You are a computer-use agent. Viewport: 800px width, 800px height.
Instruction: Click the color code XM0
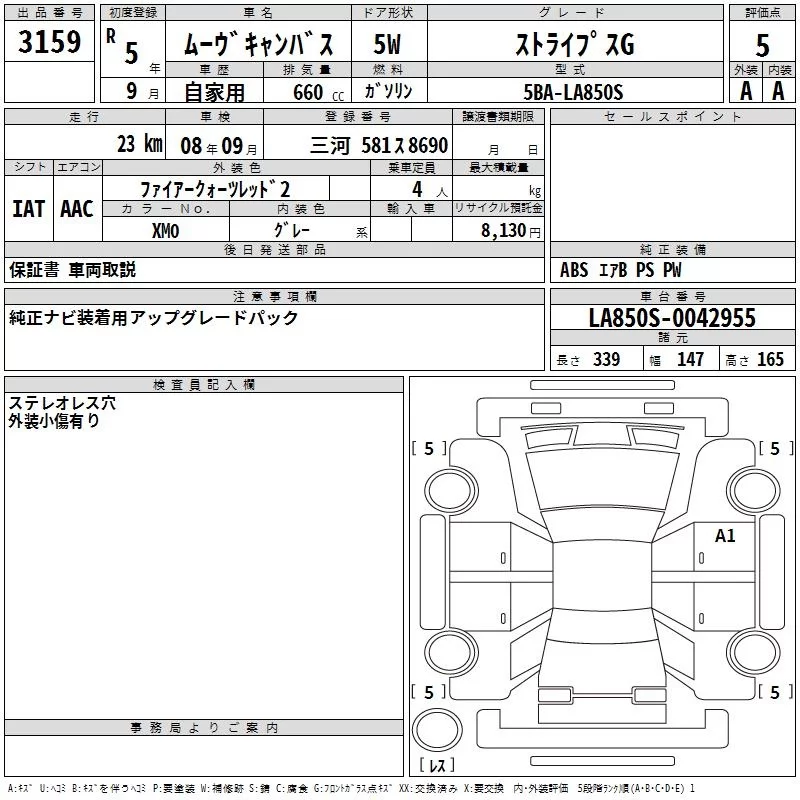coord(165,230)
